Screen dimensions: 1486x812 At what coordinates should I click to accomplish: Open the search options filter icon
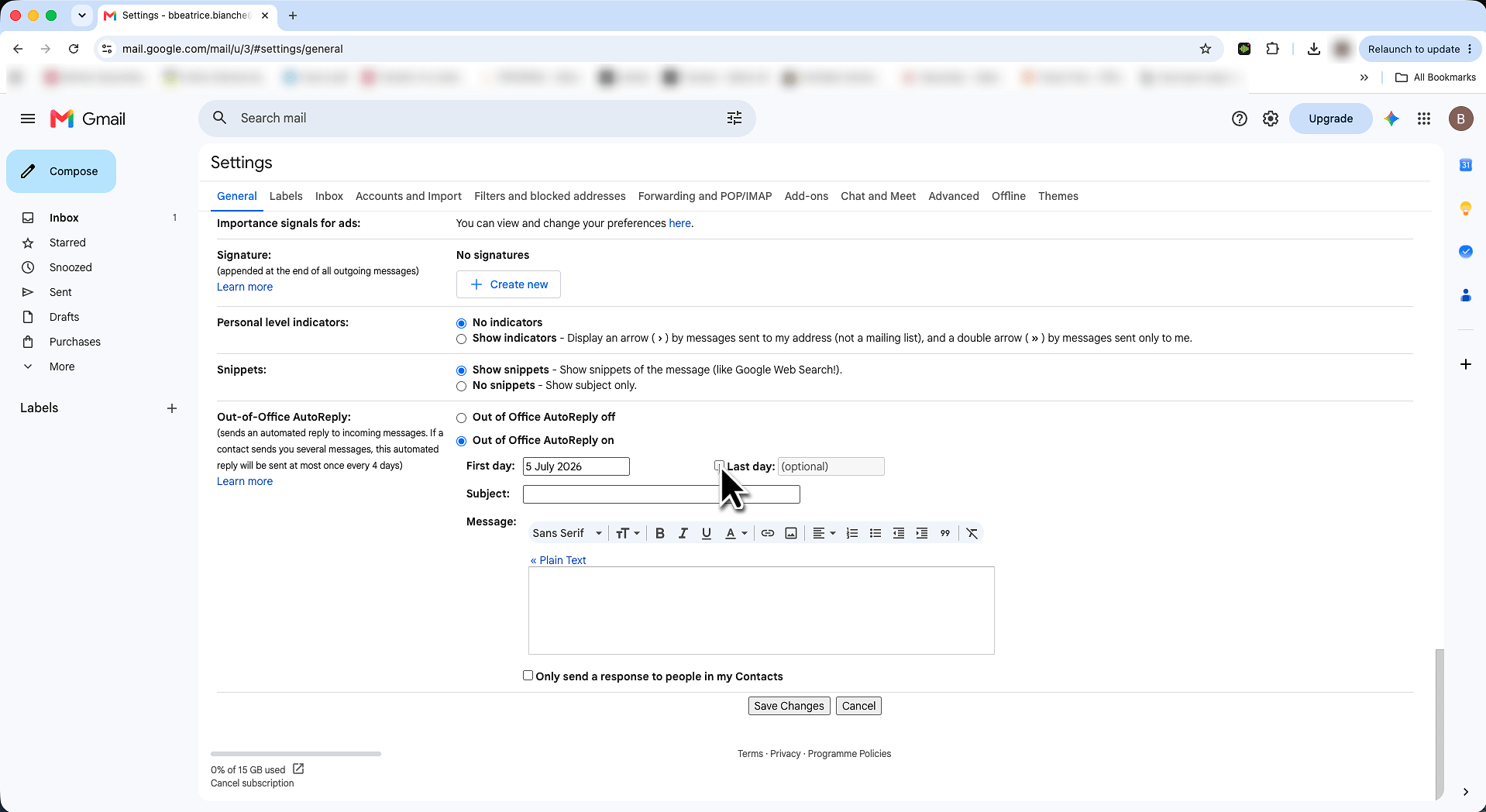[734, 118]
